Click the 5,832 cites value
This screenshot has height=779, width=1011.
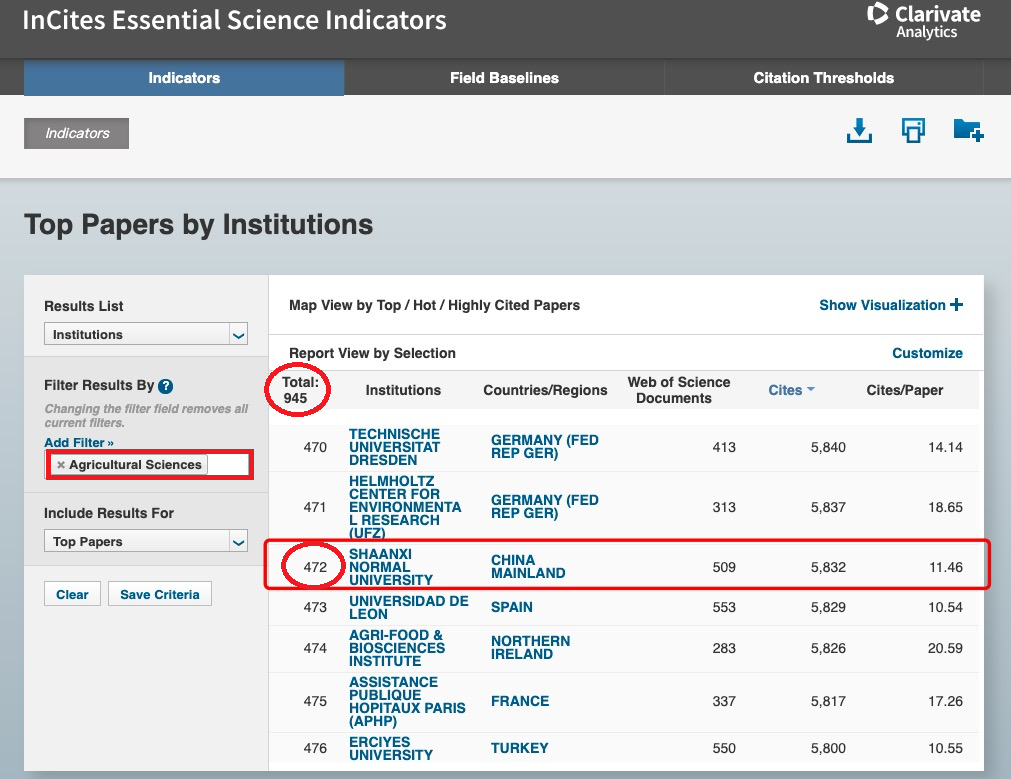pos(828,567)
